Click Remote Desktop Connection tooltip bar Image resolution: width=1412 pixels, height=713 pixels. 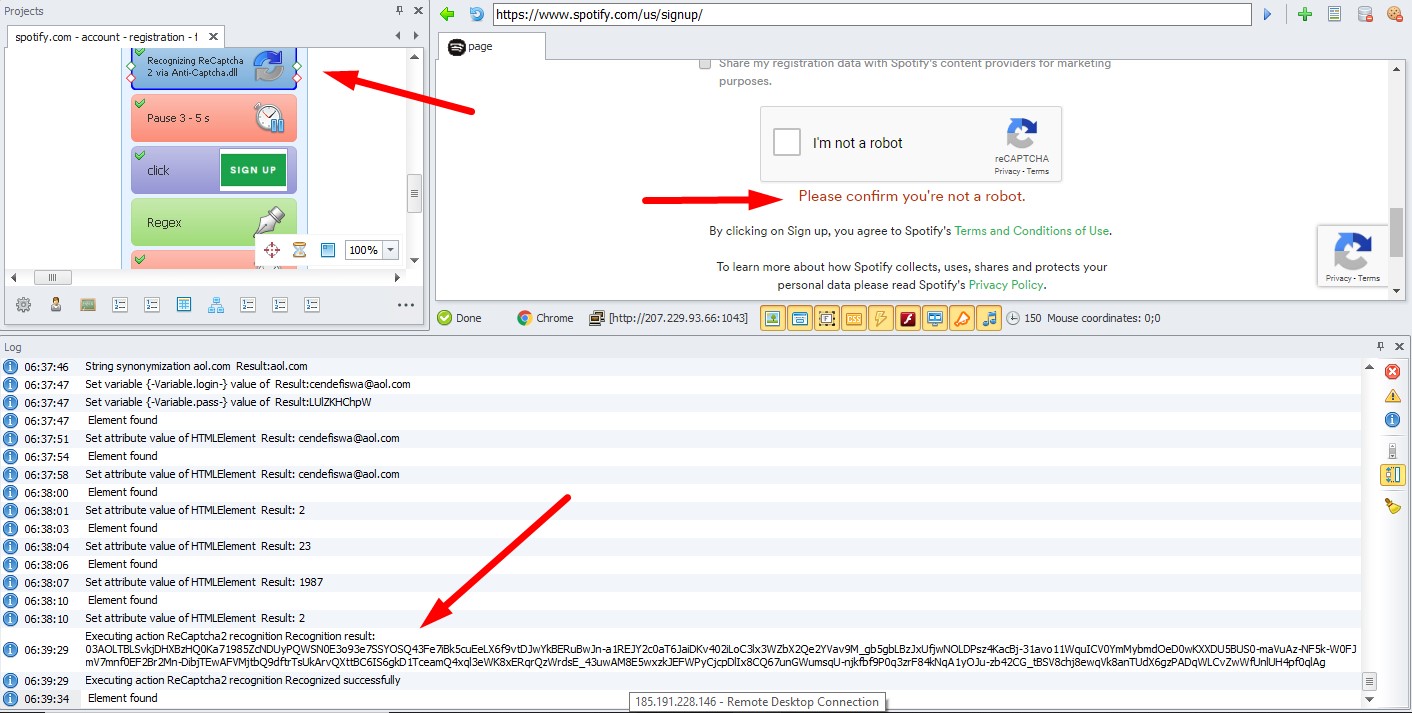click(757, 702)
